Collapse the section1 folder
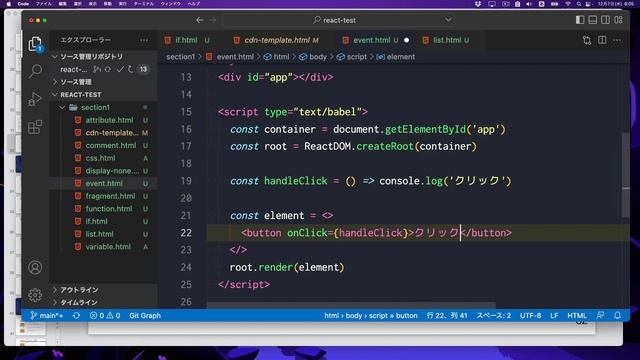Screen dimensions: 640x360 [x=95, y=107]
